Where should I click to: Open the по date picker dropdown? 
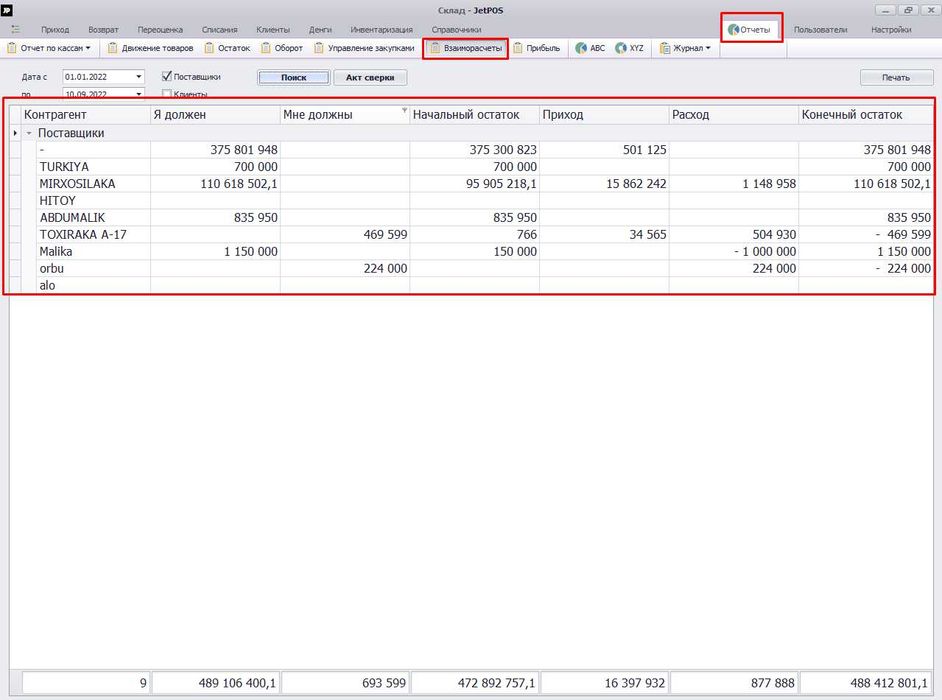click(139, 93)
